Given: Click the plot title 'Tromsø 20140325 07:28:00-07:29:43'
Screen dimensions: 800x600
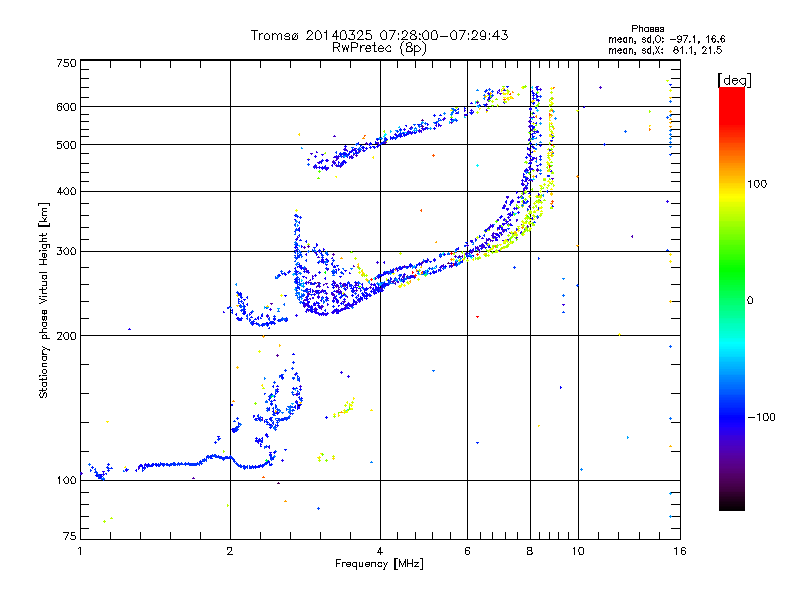Looking at the screenshot, I should [379, 35].
